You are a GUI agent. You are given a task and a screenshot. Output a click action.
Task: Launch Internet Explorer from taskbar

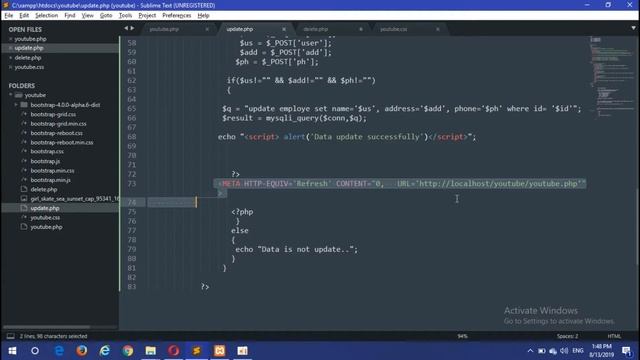tap(104, 351)
